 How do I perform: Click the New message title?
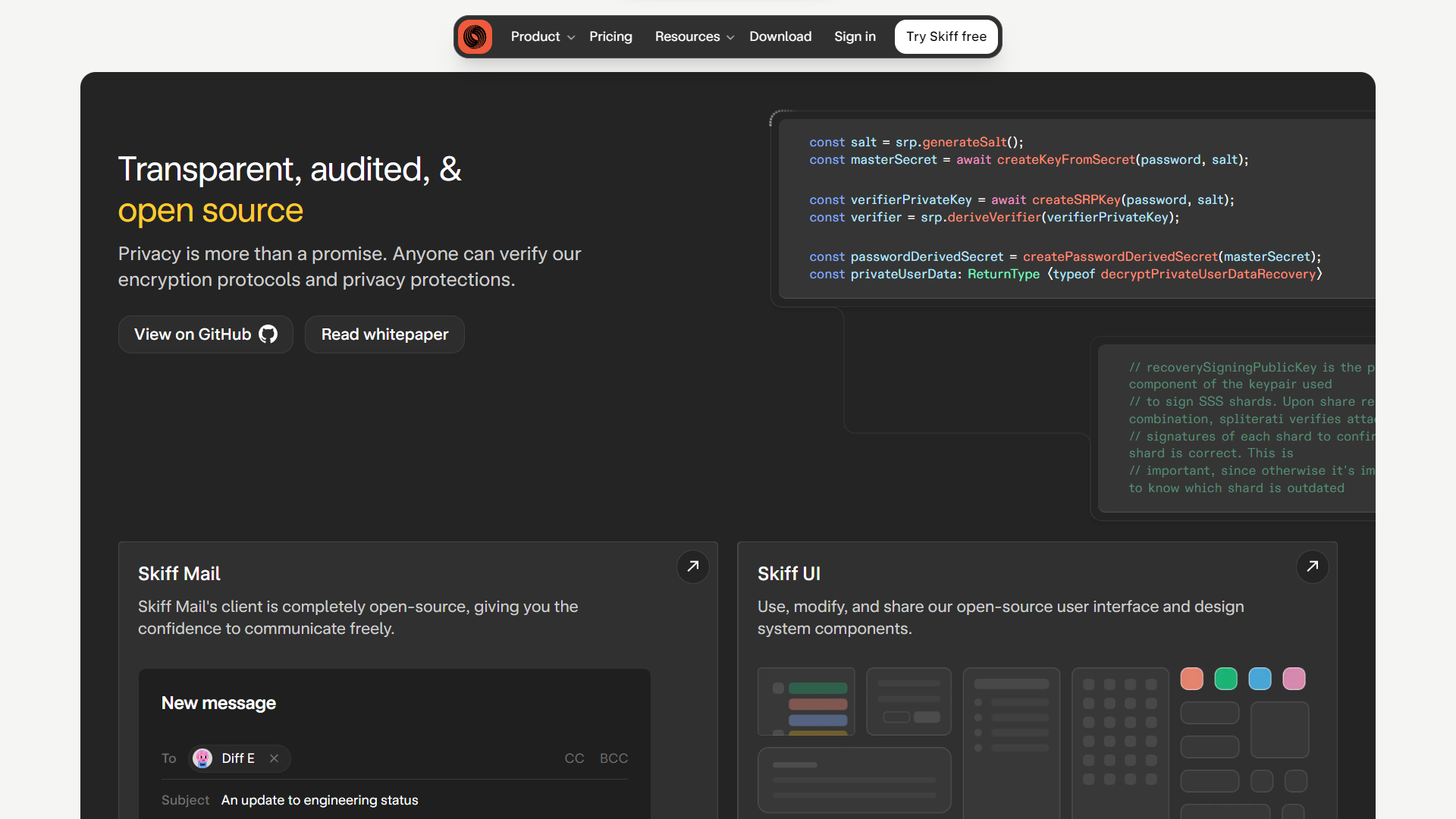(218, 703)
